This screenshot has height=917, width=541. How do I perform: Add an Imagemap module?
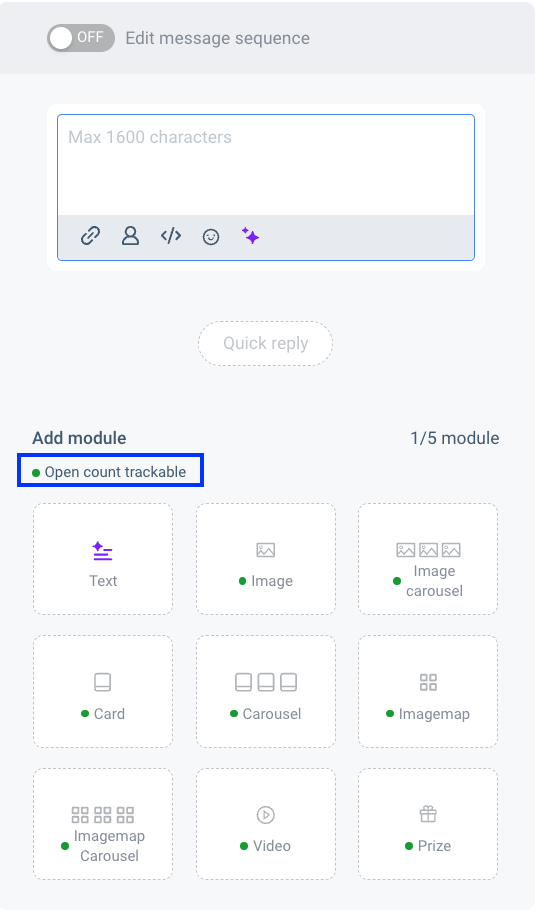click(428, 691)
